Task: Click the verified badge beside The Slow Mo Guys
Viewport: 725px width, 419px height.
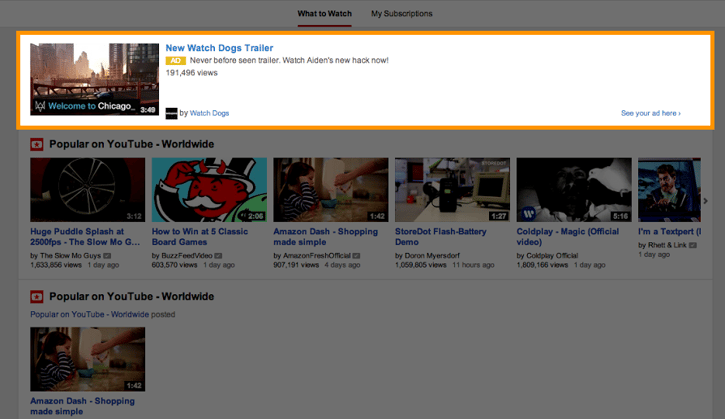Action: [107, 256]
